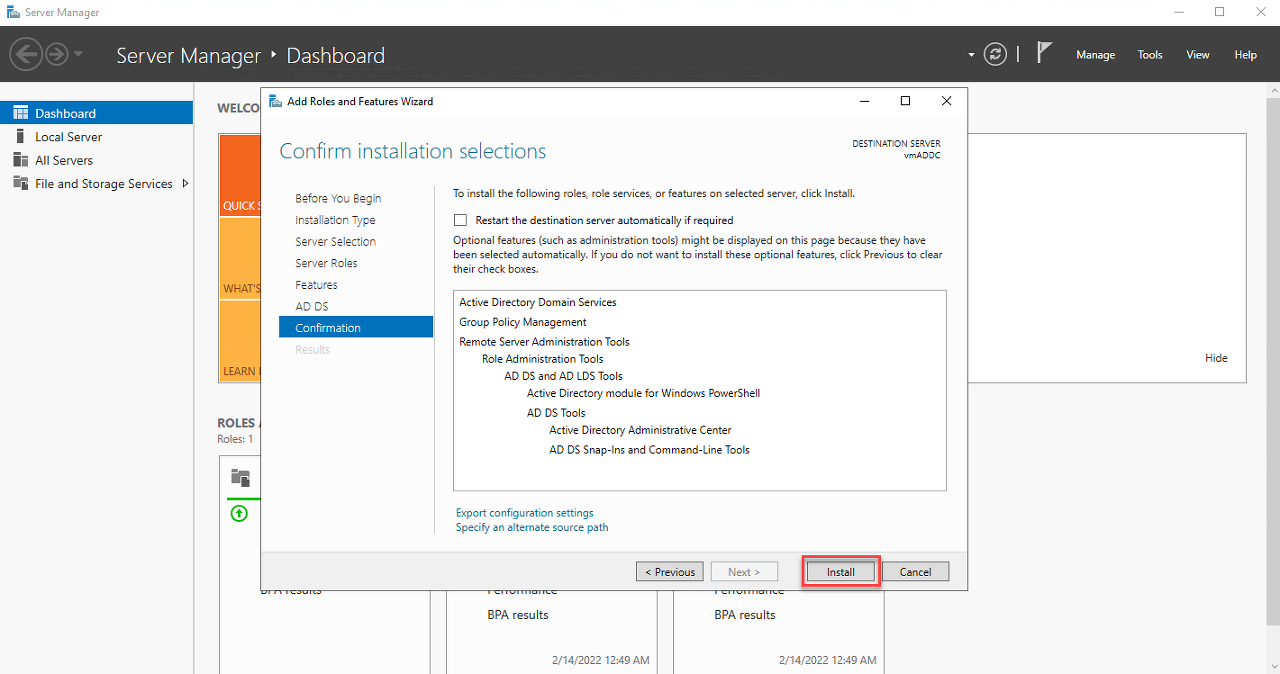Click Specify an alternate source path link

(x=532, y=527)
